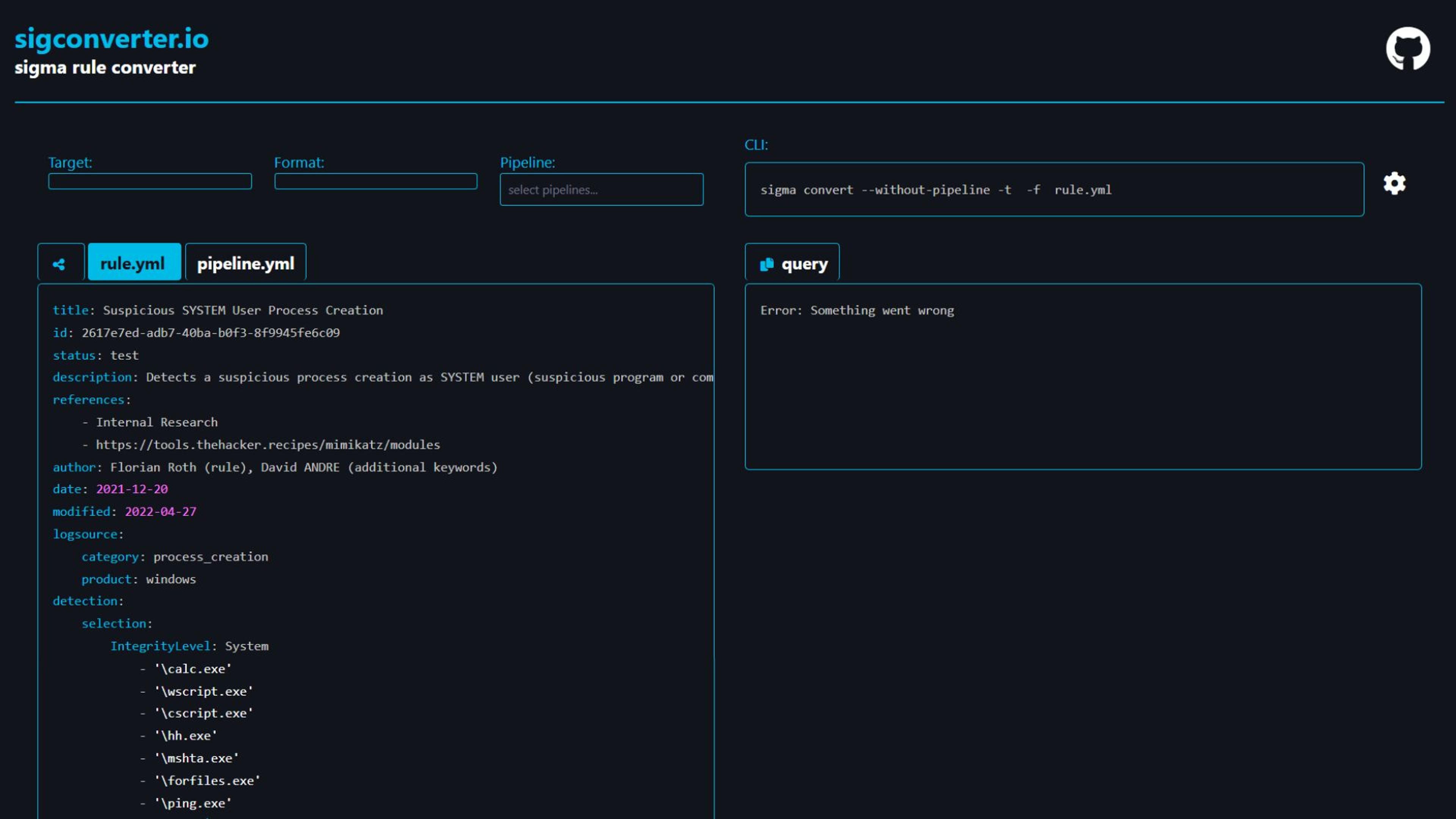Open the GitHub repository icon
This screenshot has width=1456, height=819.
pos(1407,49)
